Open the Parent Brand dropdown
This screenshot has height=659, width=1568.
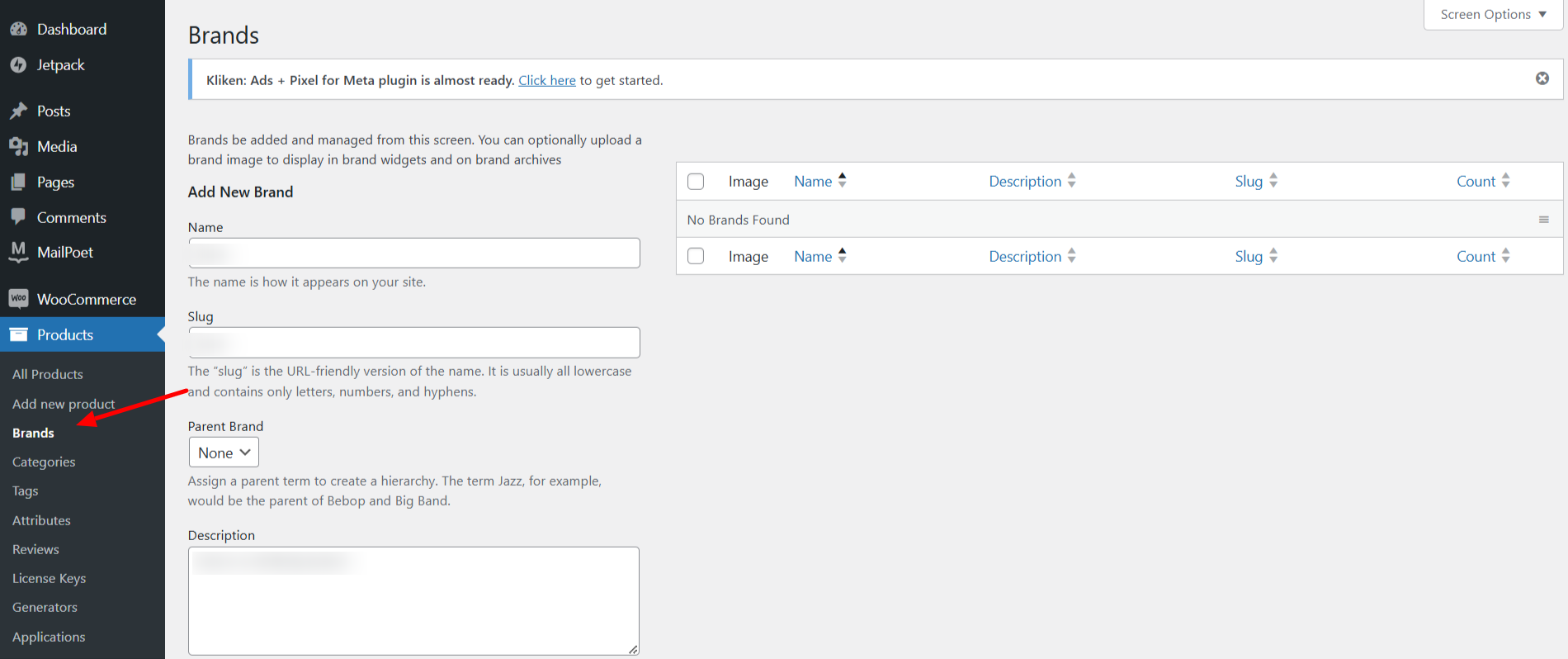click(224, 453)
